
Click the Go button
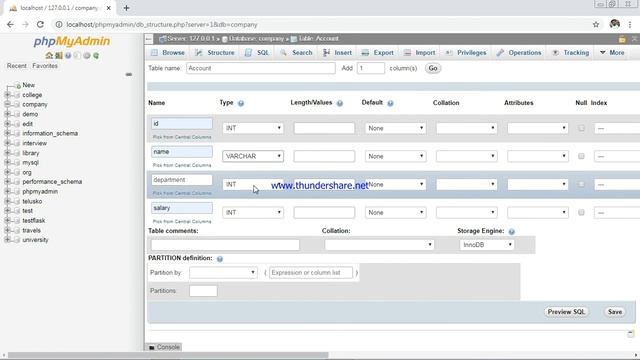tap(433, 68)
